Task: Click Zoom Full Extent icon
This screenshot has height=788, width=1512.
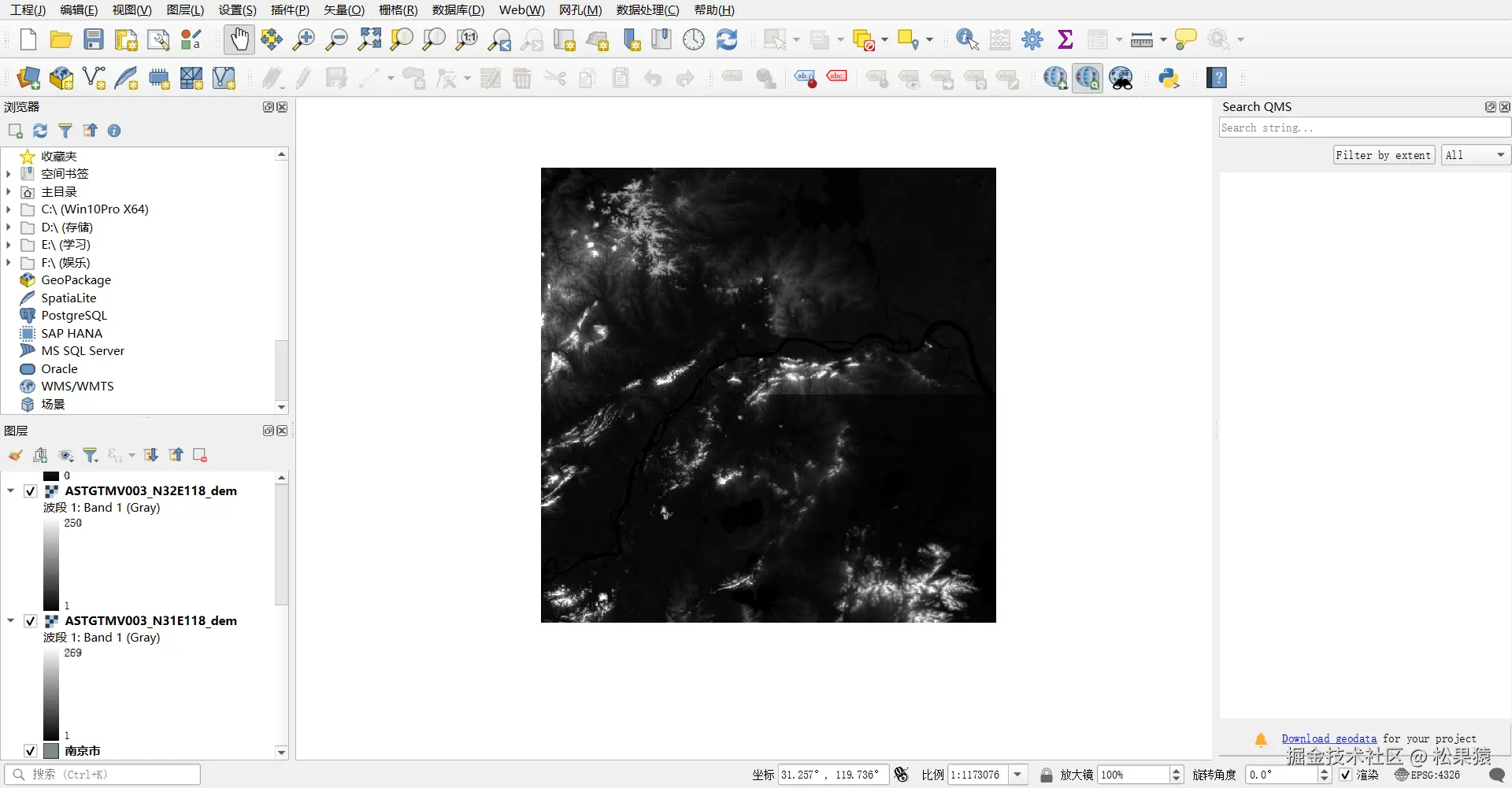Action: (x=369, y=39)
